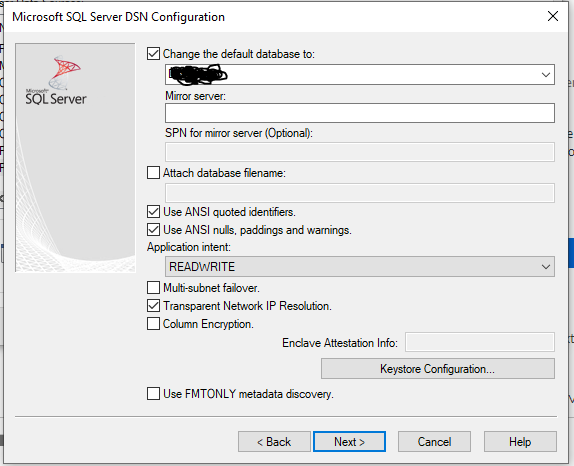Screen dimensions: 574x466
Task: Click into the Mirror server field
Action: click(x=359, y=113)
